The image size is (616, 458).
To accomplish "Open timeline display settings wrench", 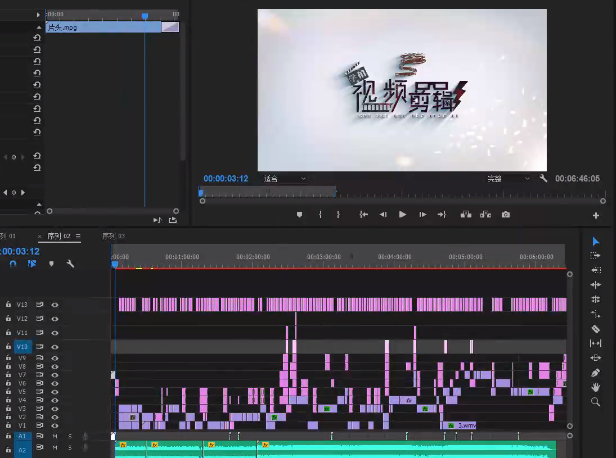I will 70,264.
